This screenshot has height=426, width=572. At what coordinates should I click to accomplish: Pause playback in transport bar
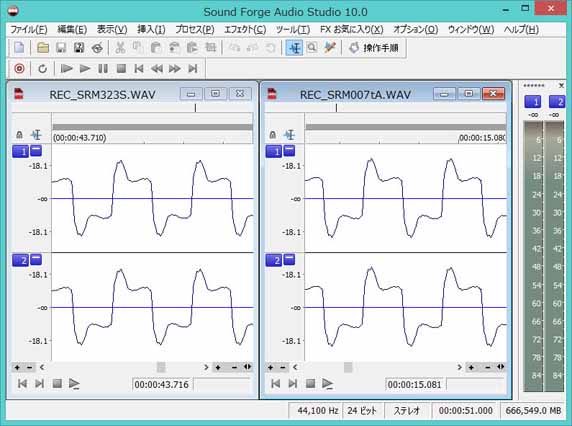103,69
